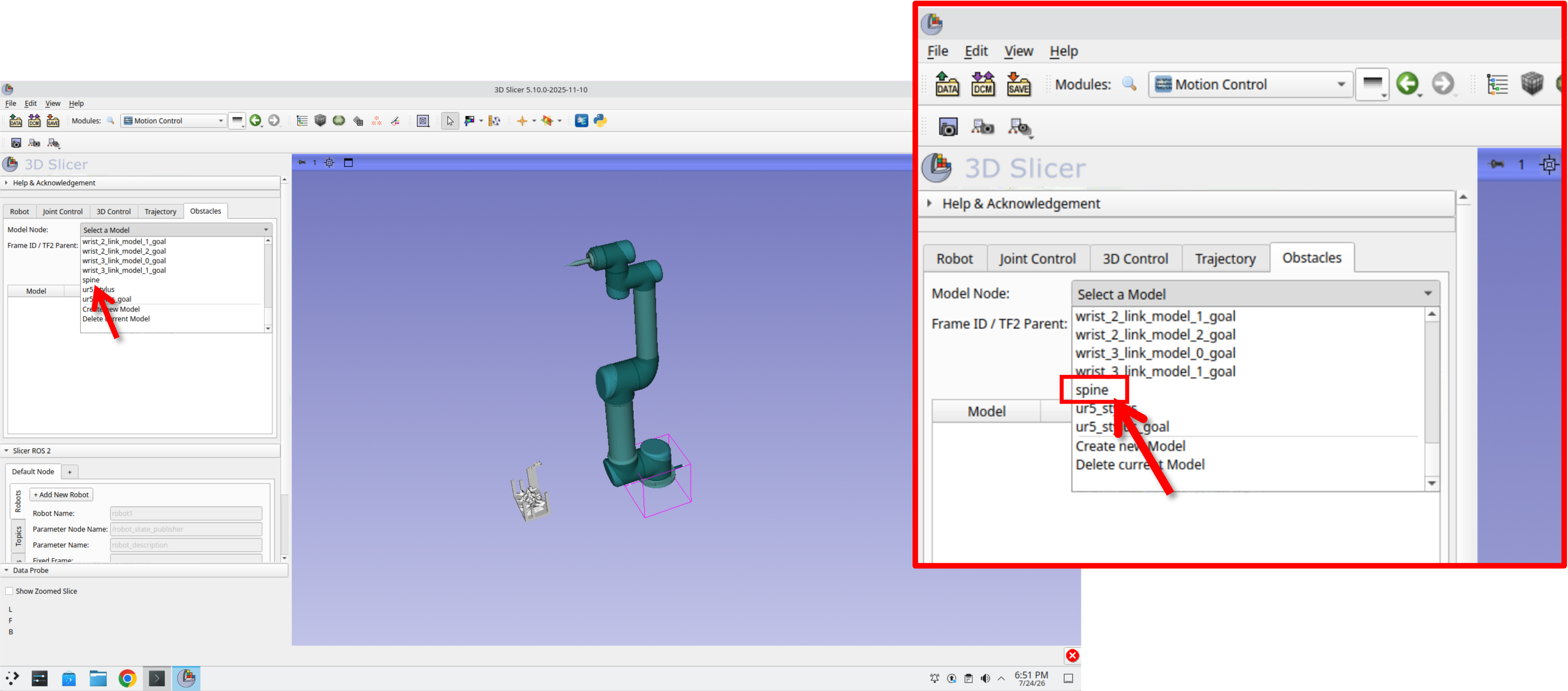The height and width of the screenshot is (691, 1568).
Task: Select the vertical Robots tab
Action: [x=17, y=502]
